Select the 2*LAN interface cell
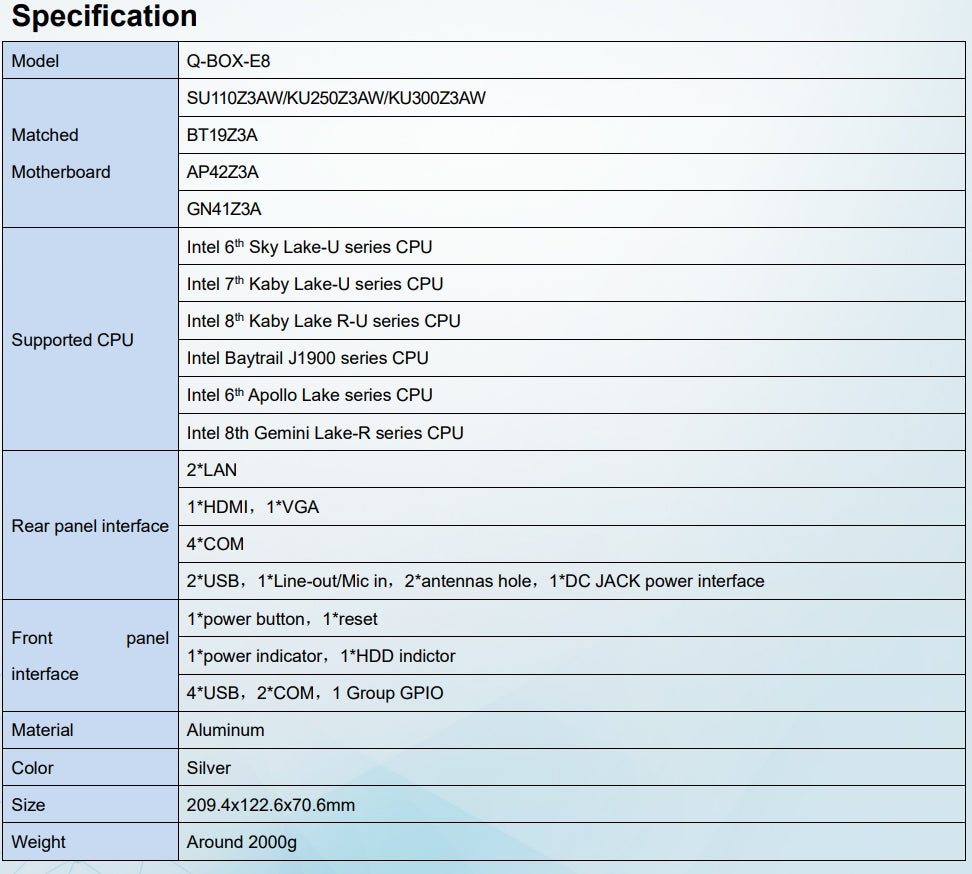972x874 pixels. tap(212, 470)
